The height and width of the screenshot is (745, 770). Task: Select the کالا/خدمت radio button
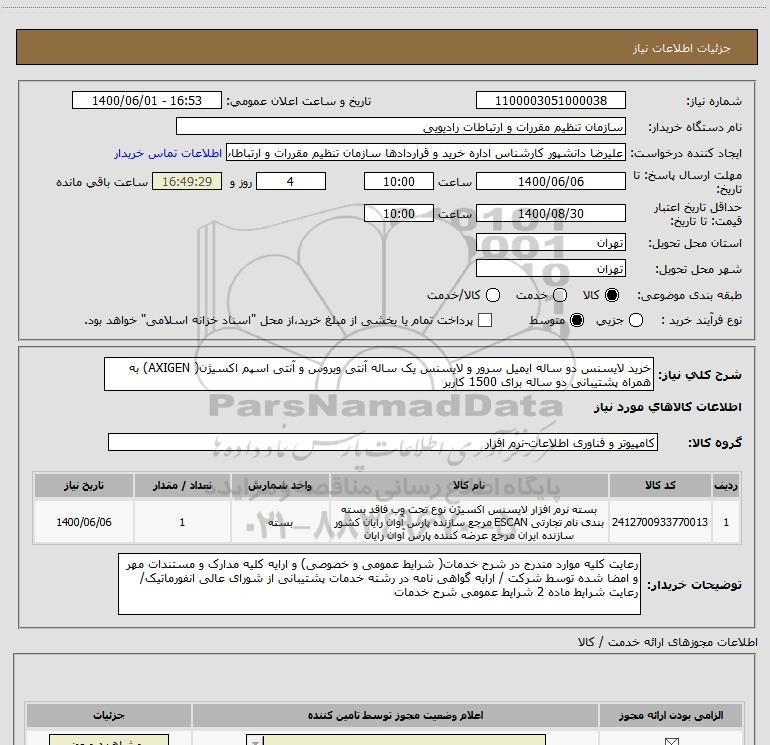pyautogui.click(x=493, y=295)
